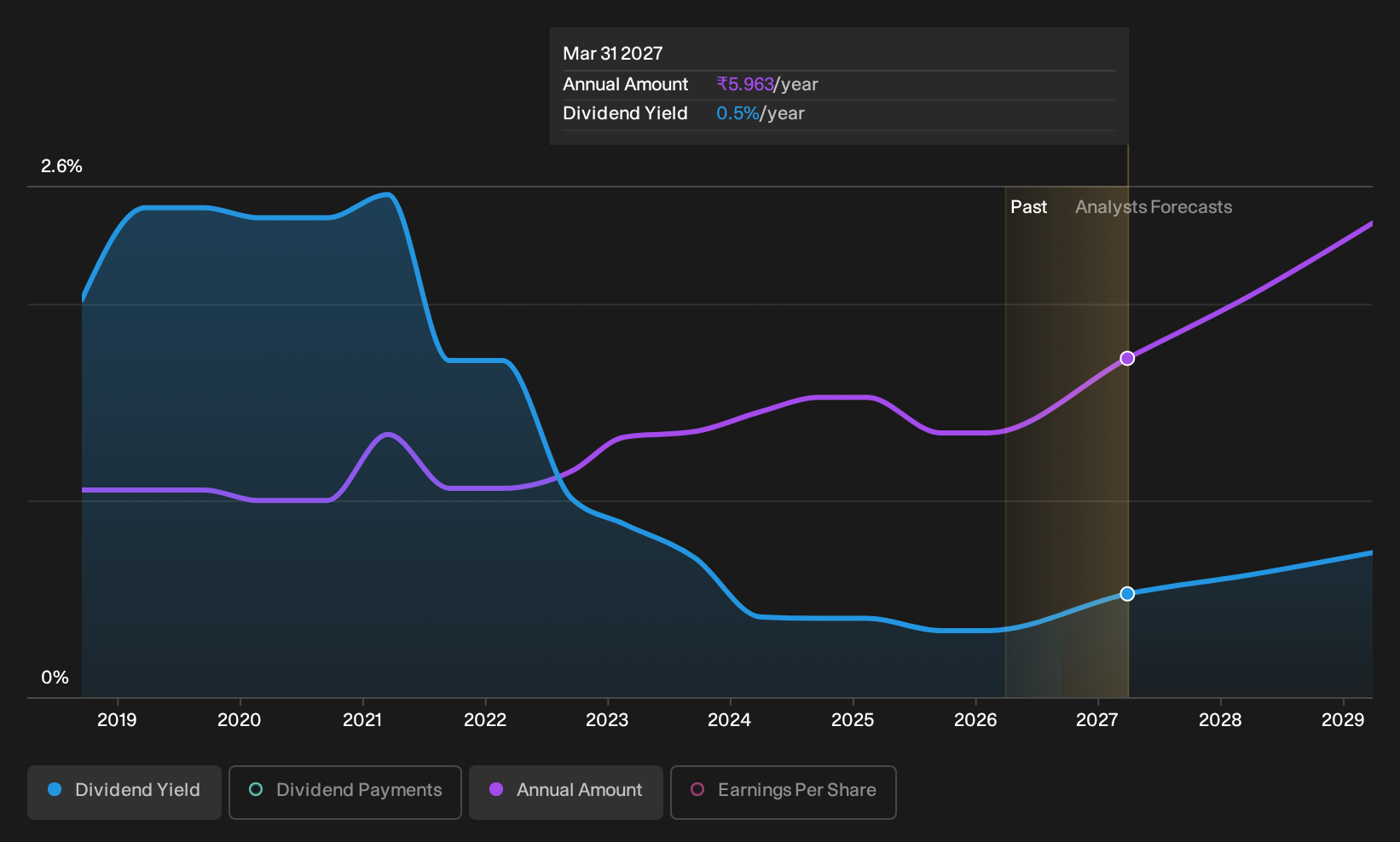
Task: Click the Mar 31 2027 tooltip date
Action: click(x=613, y=54)
